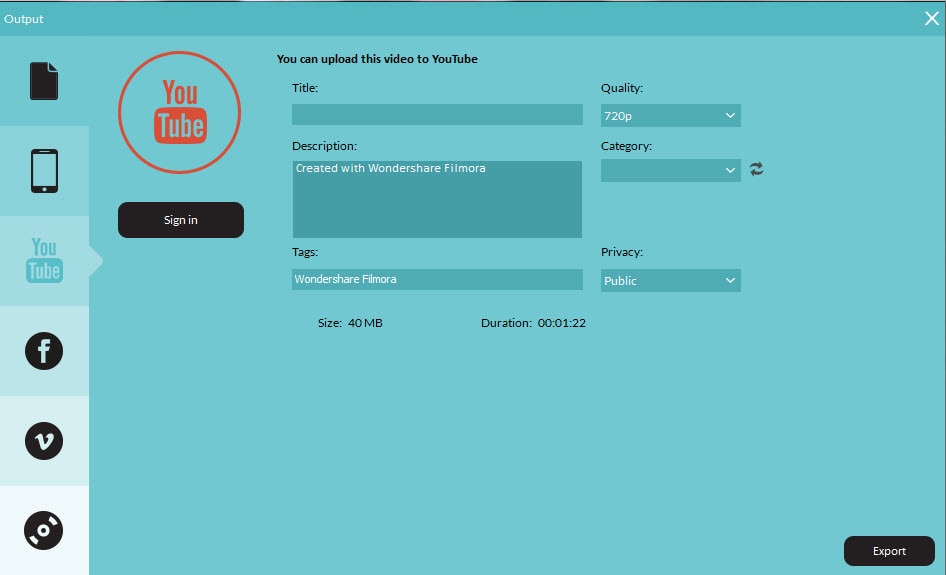Close the Output window
Viewport: 946px width, 575px height.
(x=932, y=18)
